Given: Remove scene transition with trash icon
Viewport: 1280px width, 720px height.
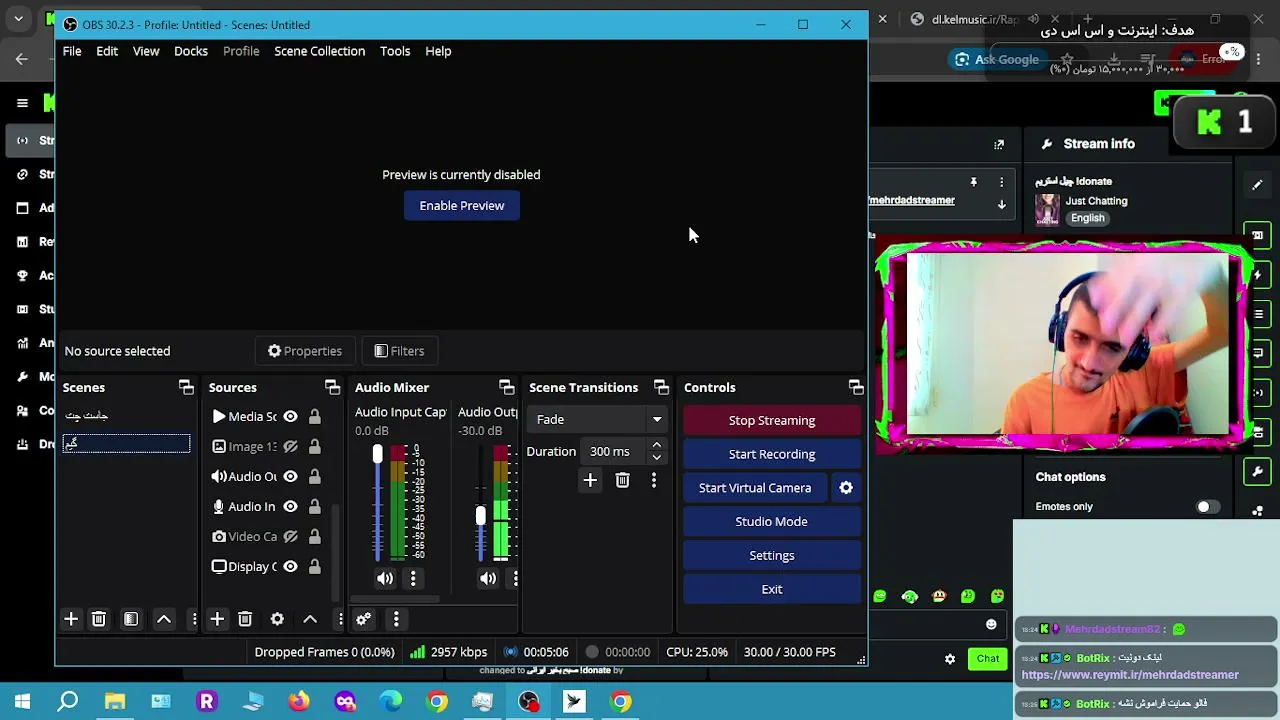Looking at the screenshot, I should pos(622,481).
